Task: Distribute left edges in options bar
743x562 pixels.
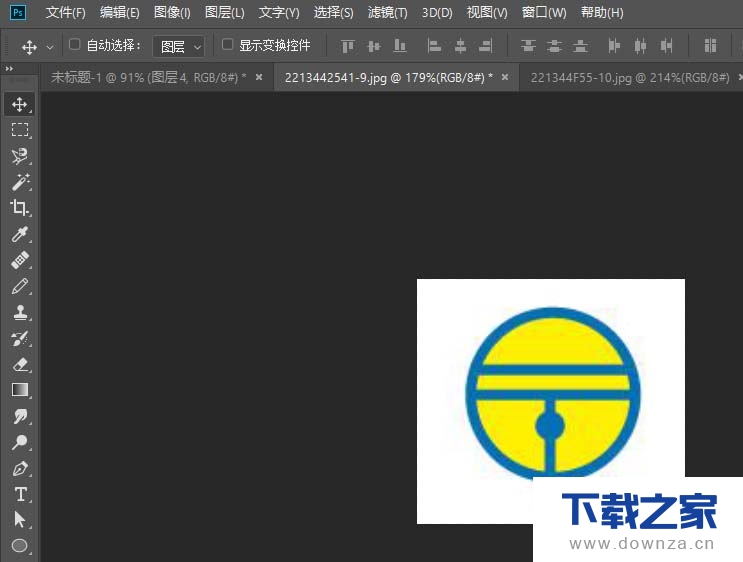Action: (x=614, y=46)
